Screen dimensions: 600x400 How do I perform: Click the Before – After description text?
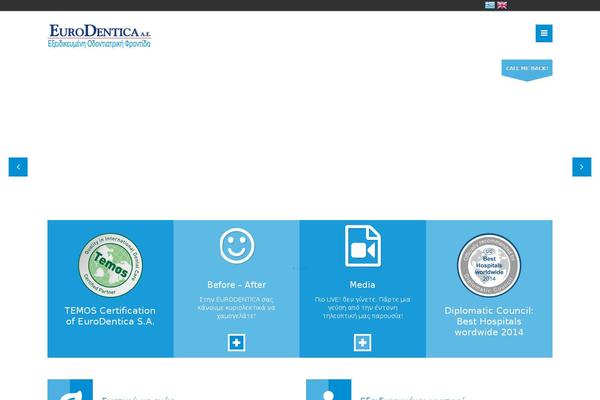(x=236, y=308)
